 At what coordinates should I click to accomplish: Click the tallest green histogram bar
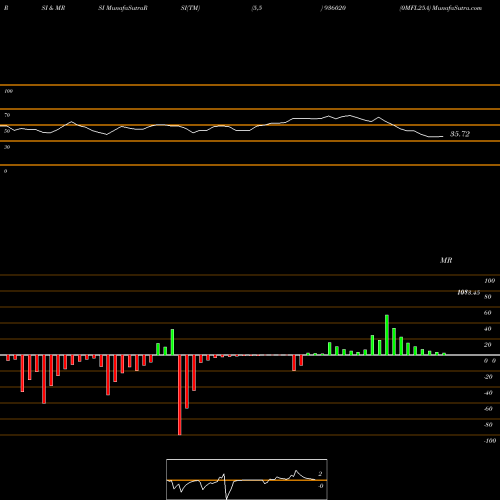pos(387,335)
